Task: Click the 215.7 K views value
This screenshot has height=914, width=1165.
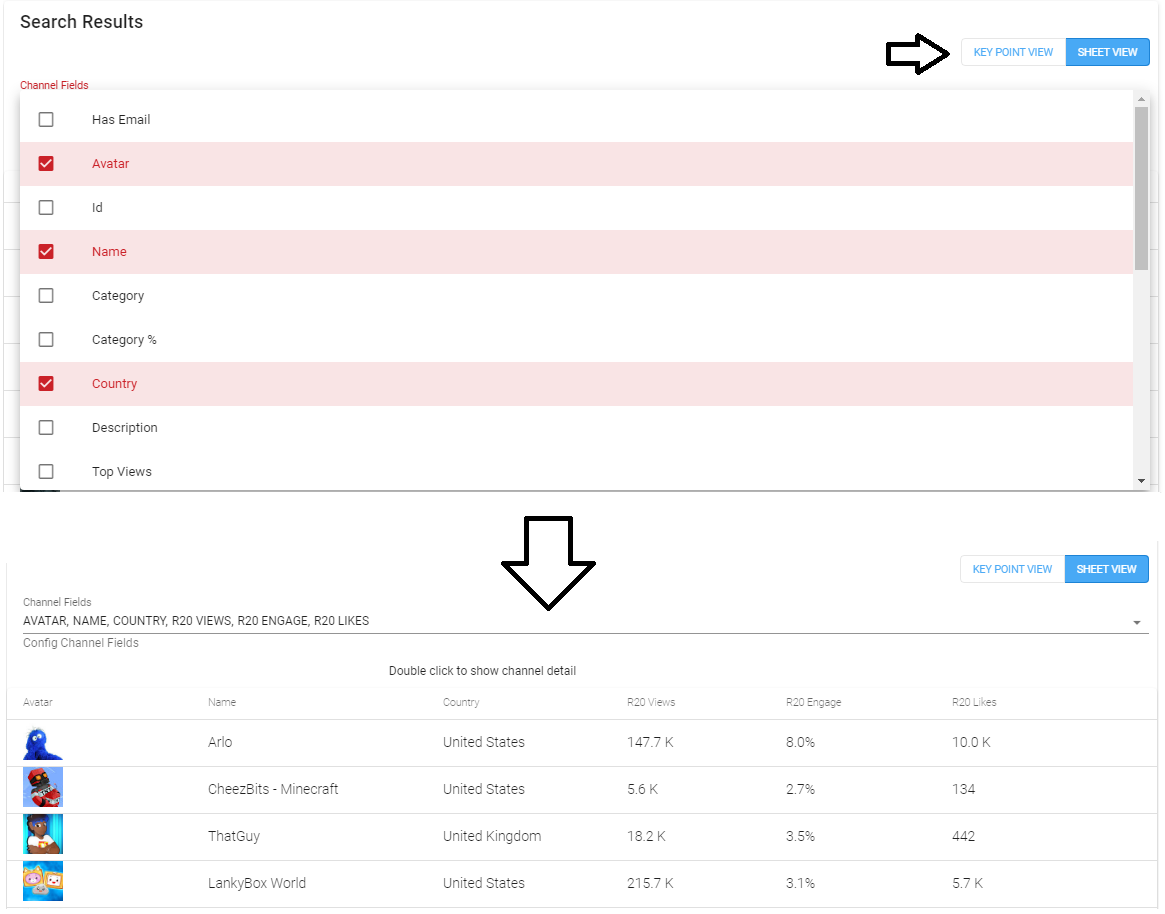Action: [650, 883]
